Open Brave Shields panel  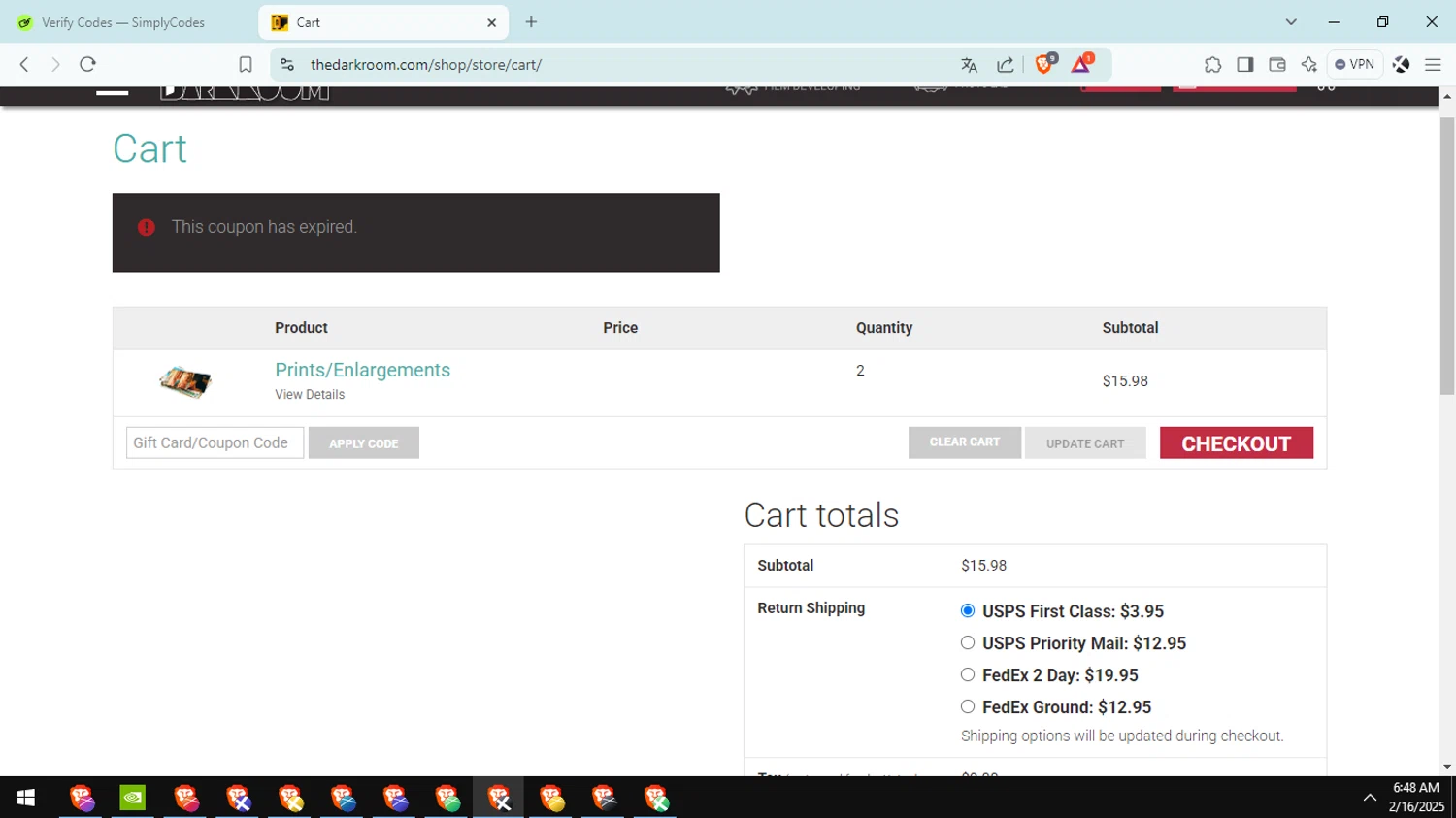(1045, 64)
